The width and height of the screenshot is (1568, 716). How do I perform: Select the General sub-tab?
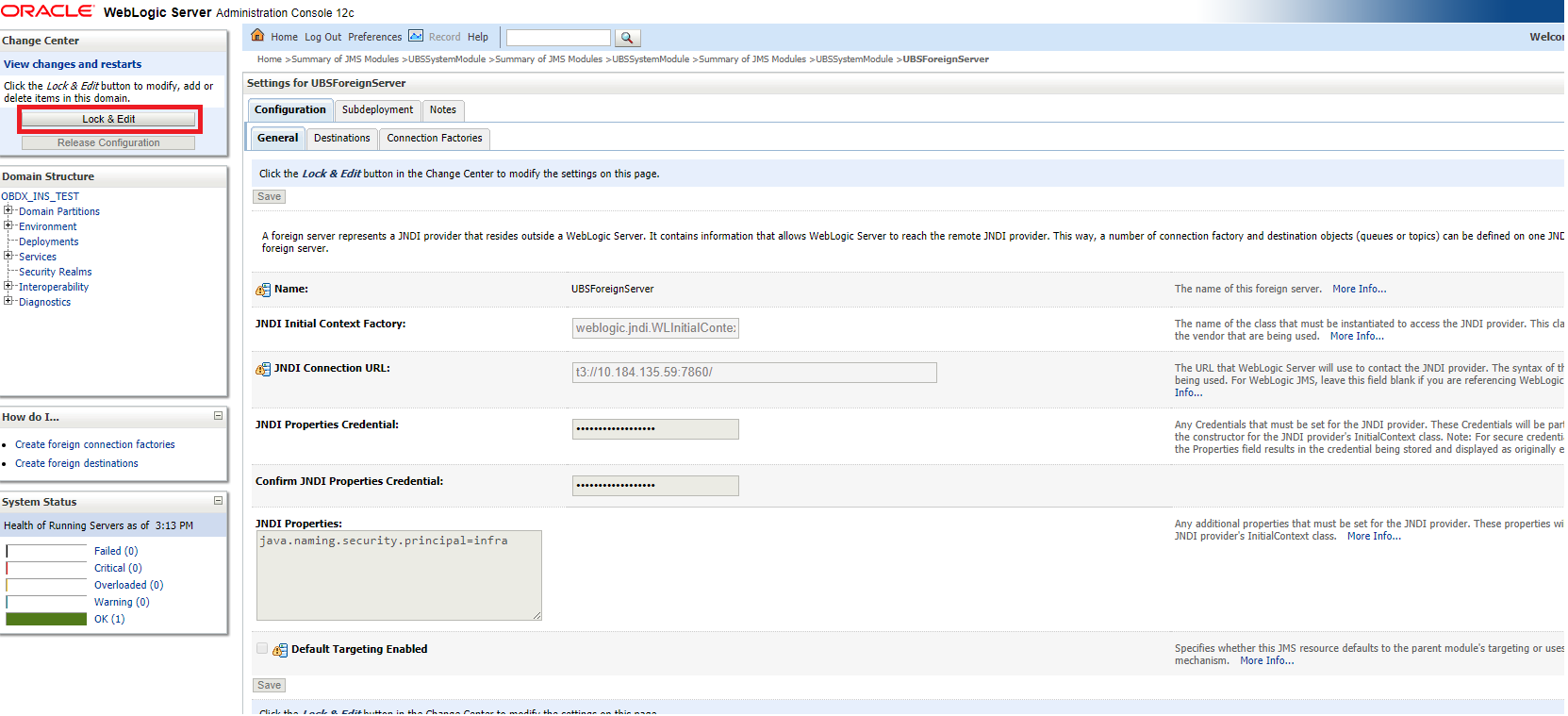click(x=277, y=138)
